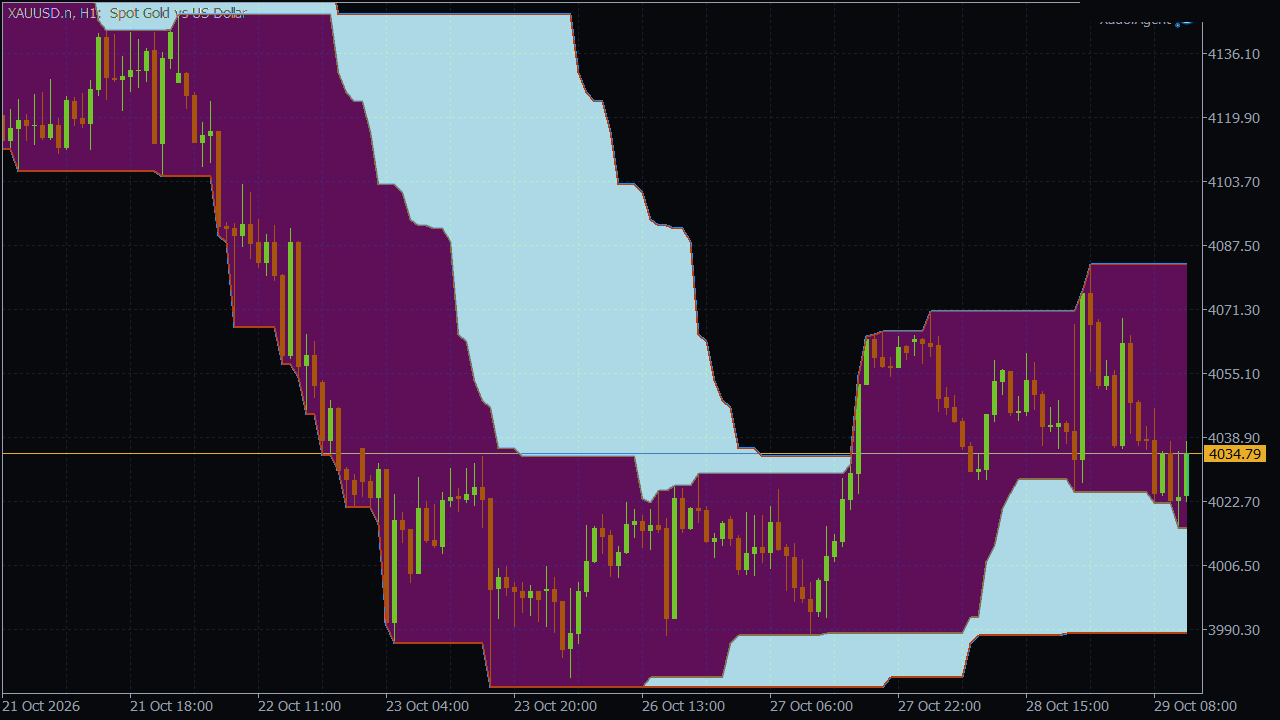
Task: Click the 21 Oct 2026 date label
Action: (42, 706)
